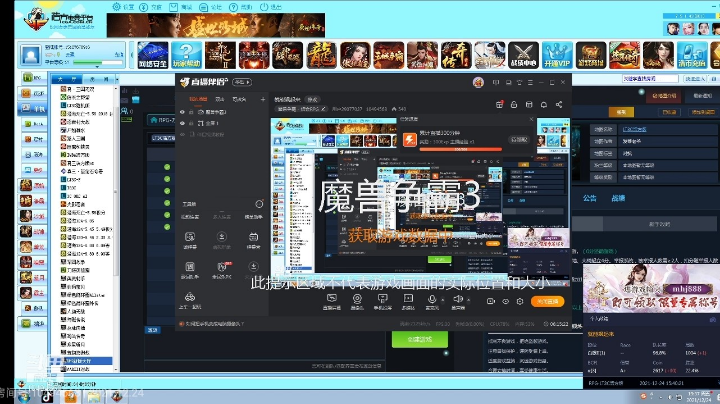The width and height of the screenshot is (720, 404).
Task: Open the gear settings icon in platform top menu
Action: 117,7
